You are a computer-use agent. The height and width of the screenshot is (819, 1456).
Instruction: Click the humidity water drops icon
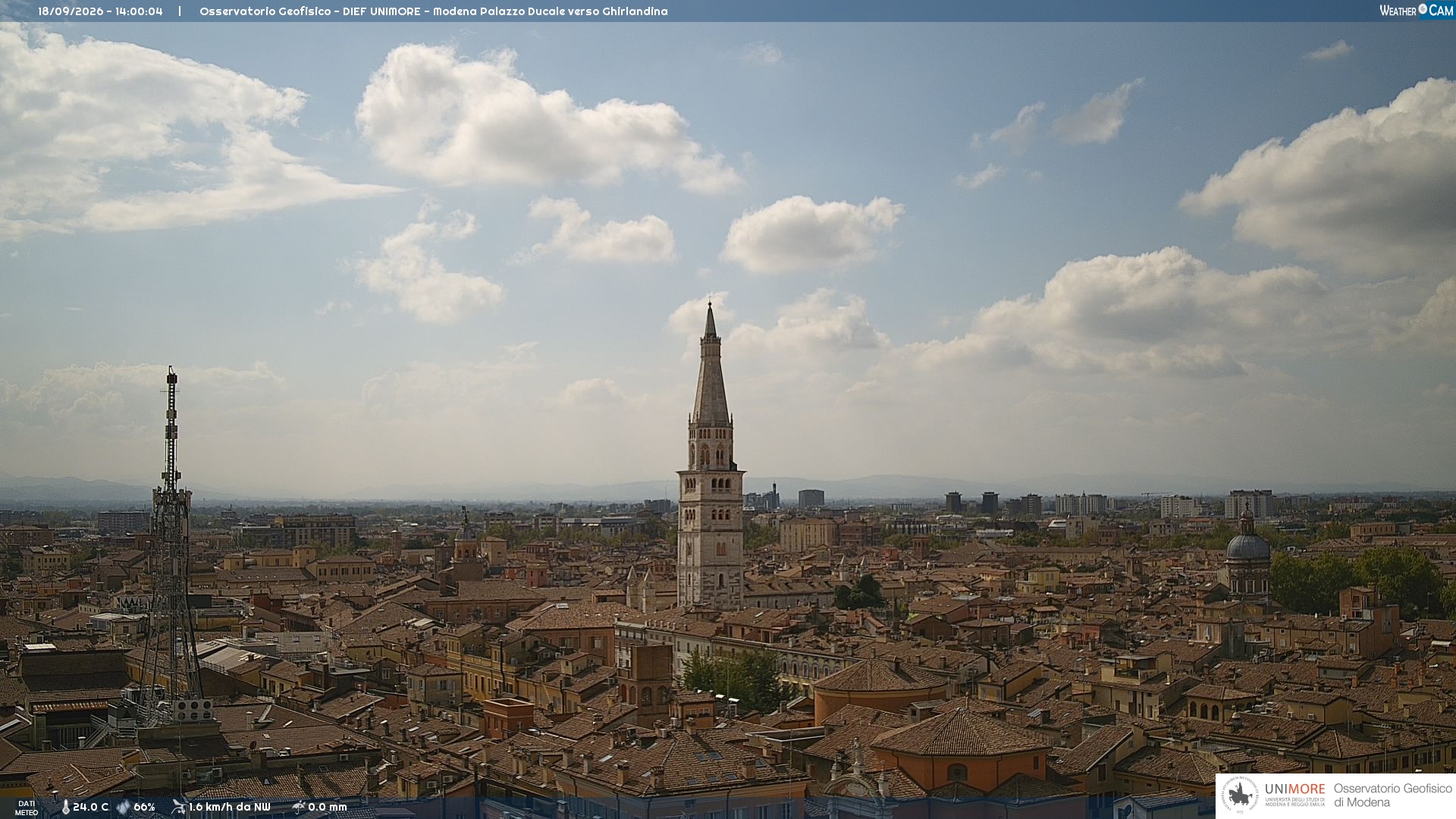123,808
